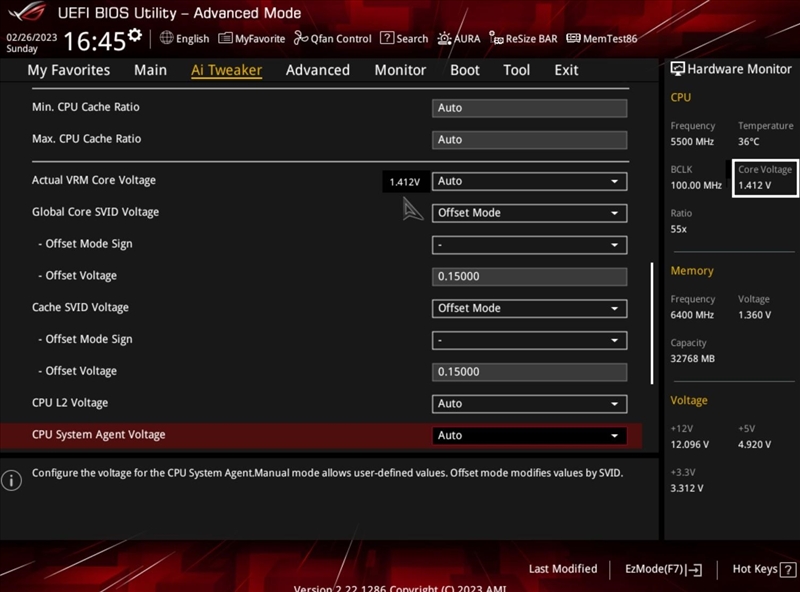Open the Tool tab
800x592 pixels.
(x=516, y=70)
